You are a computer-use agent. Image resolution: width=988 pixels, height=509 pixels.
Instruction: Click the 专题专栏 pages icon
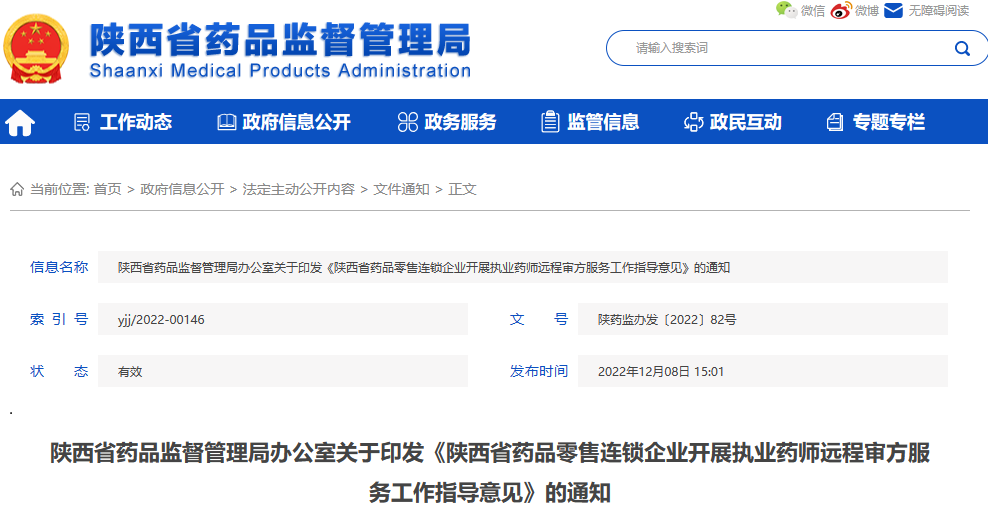pyautogui.click(x=835, y=122)
